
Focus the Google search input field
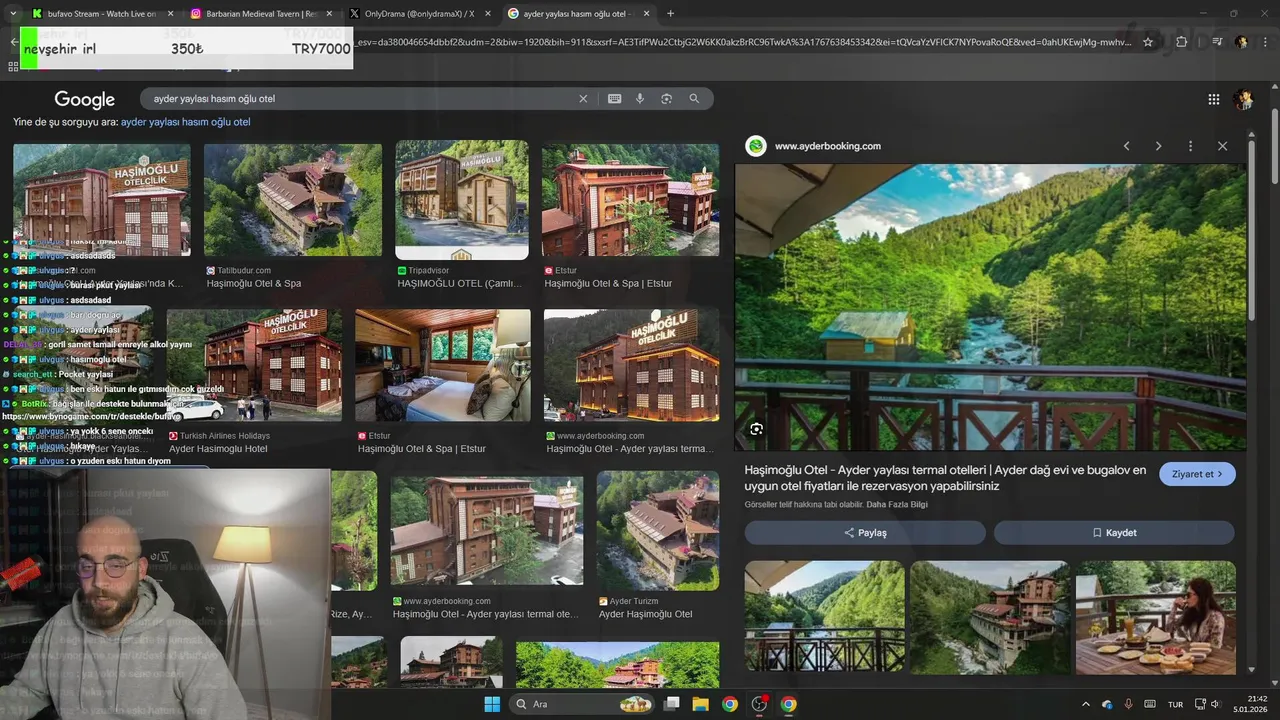click(x=360, y=99)
